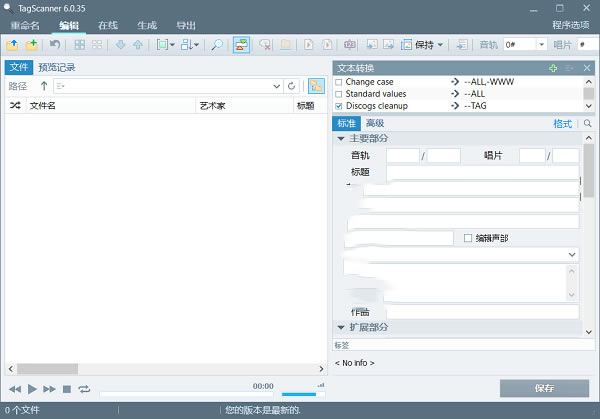Toggle the Change case checkbox
Screen dimensions: 600x419
pos(339,81)
